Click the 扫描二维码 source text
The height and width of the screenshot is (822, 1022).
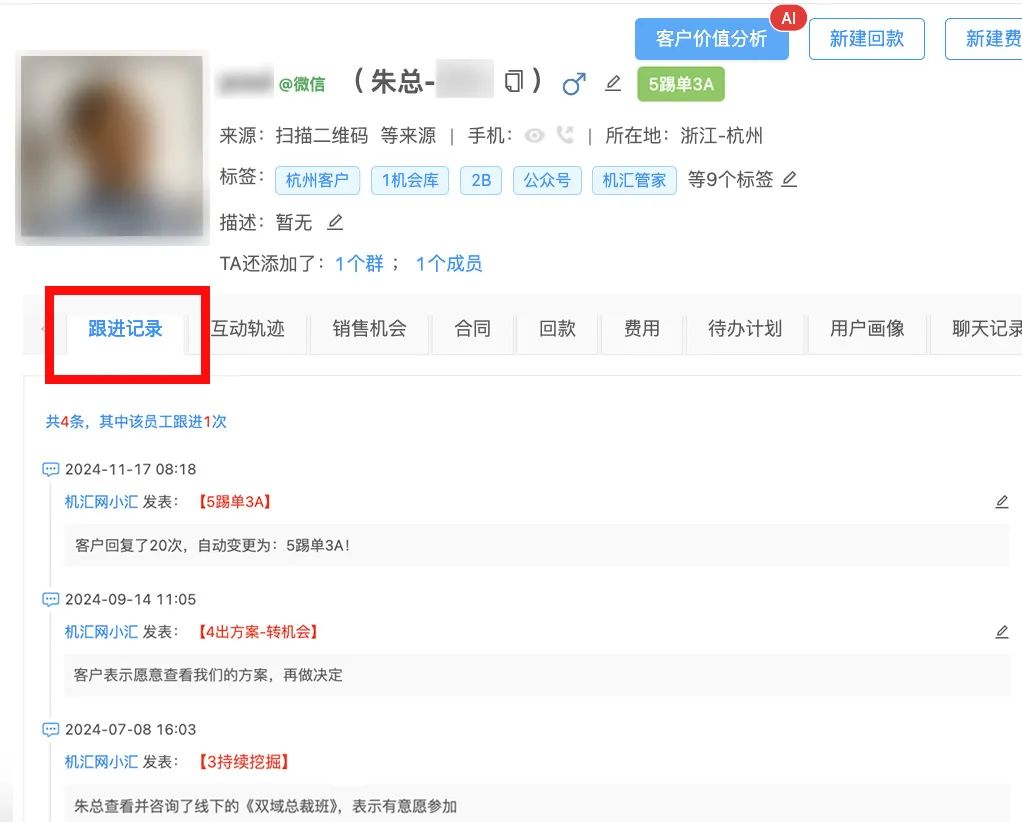coord(322,136)
